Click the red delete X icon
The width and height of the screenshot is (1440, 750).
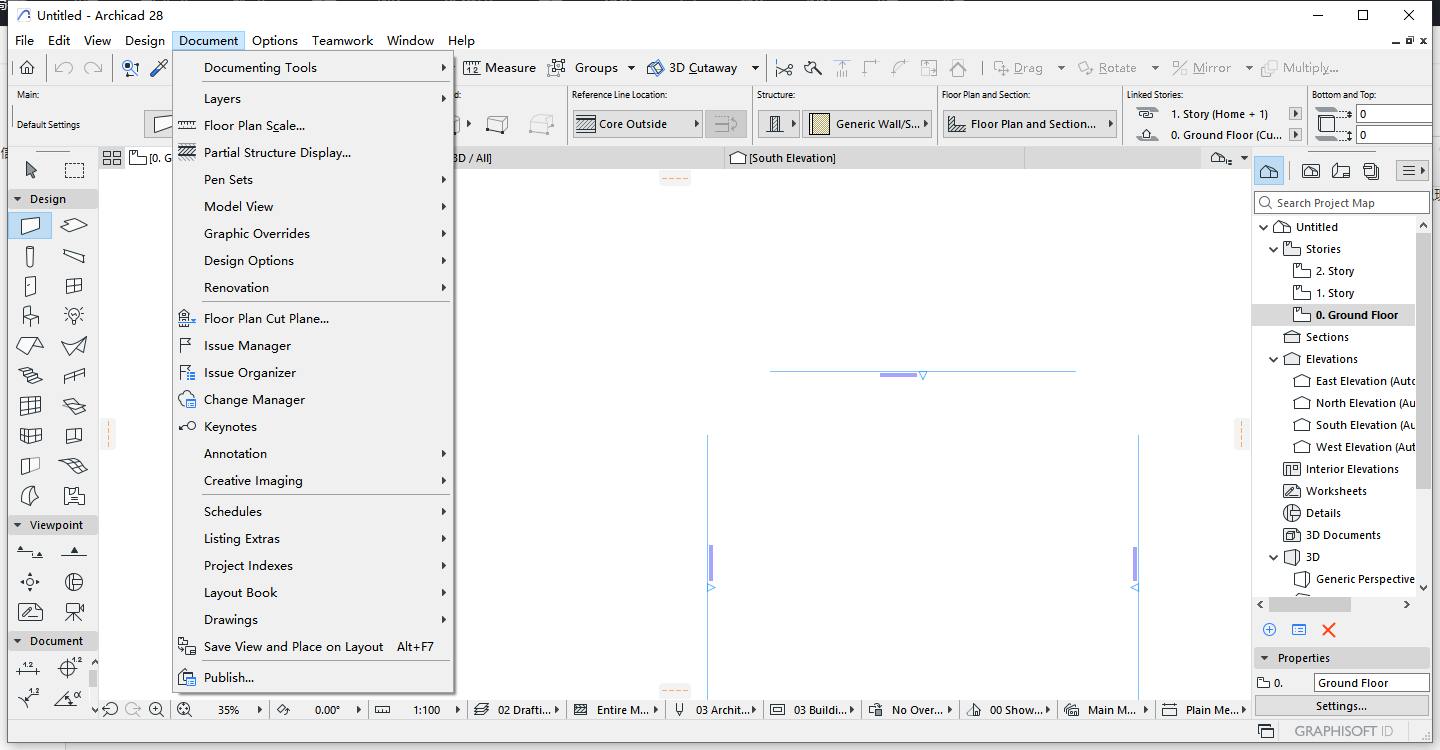point(1329,630)
